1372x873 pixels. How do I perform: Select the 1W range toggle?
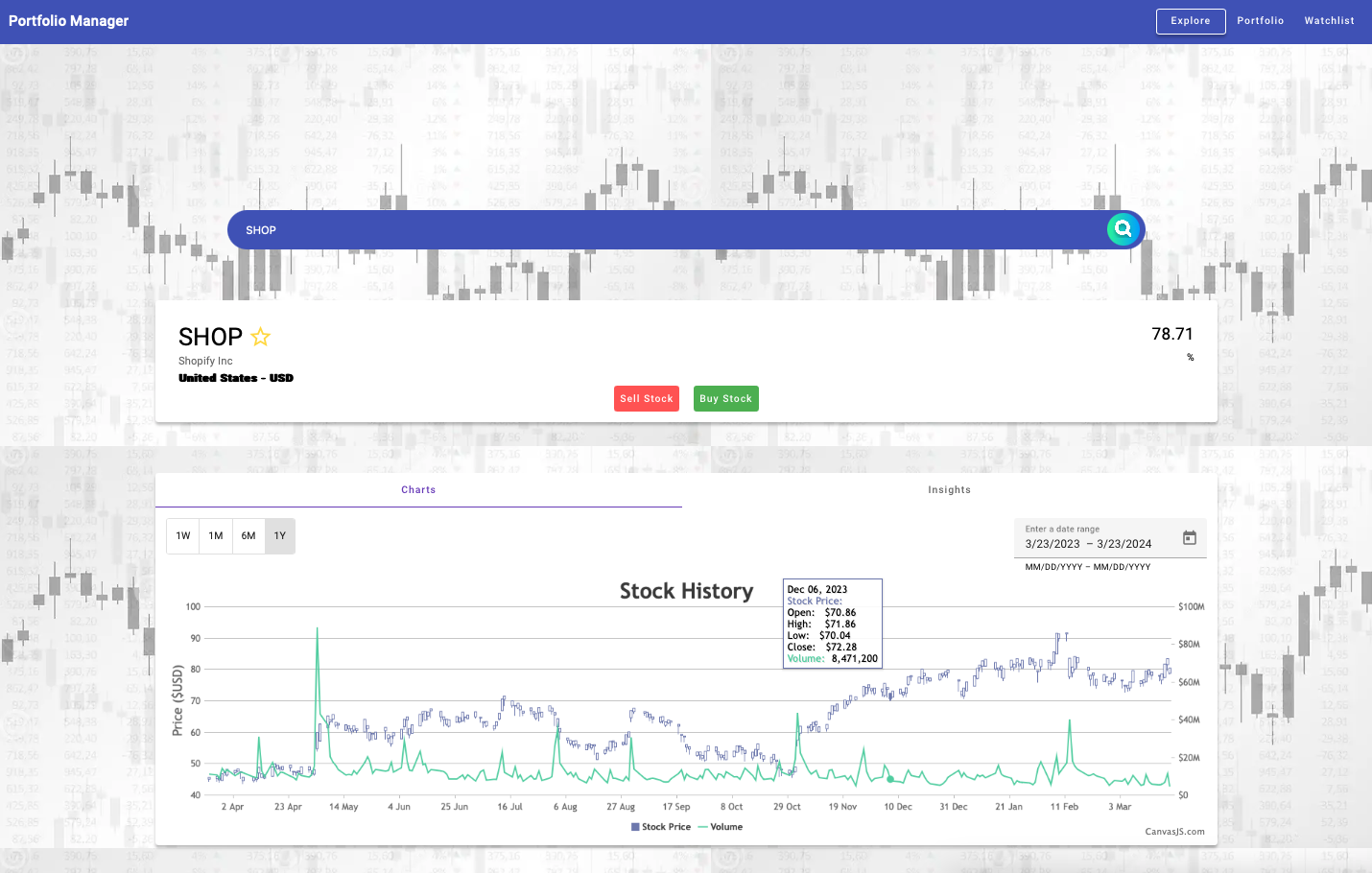(183, 536)
